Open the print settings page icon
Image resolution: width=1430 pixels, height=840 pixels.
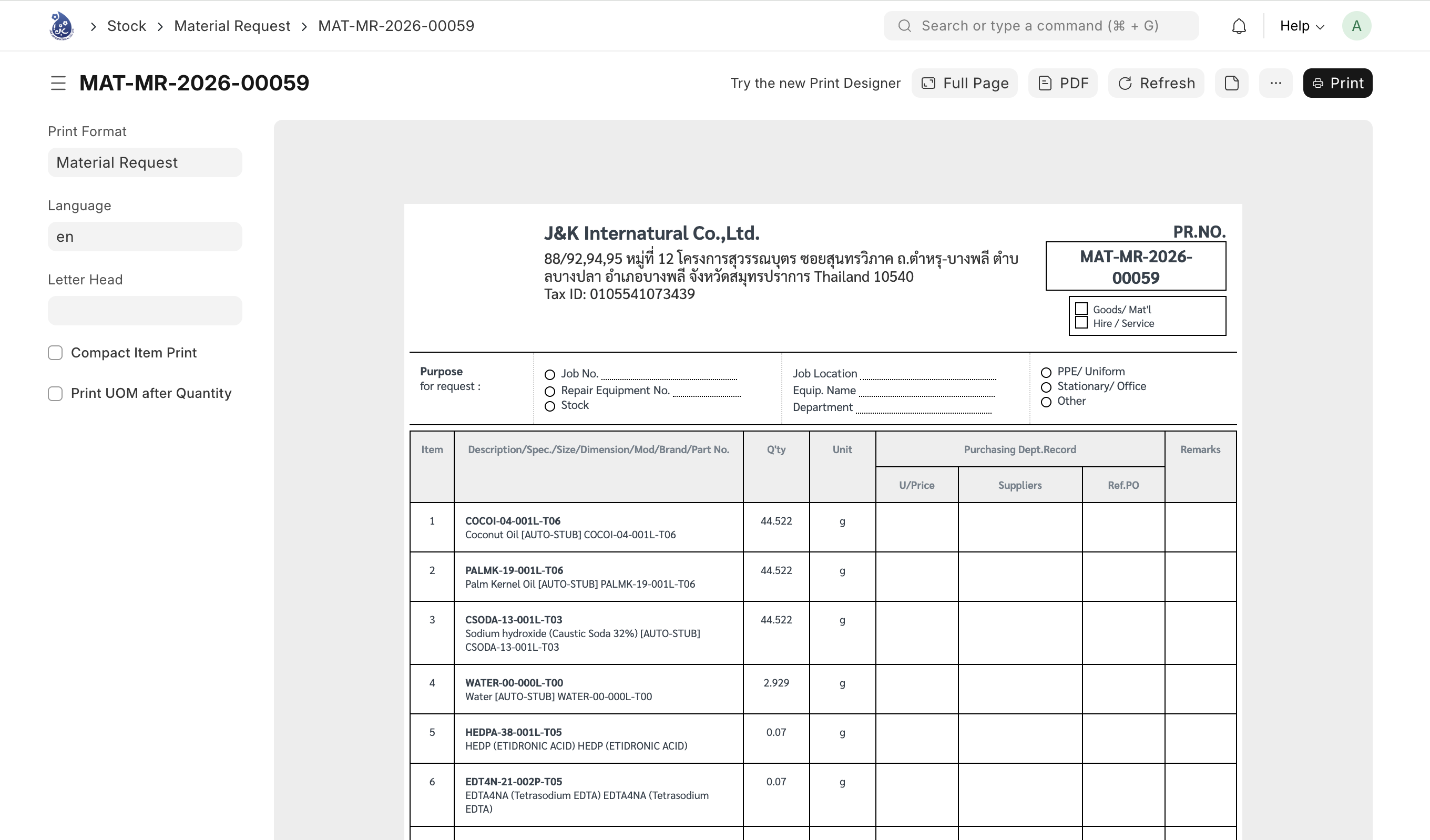point(1231,83)
